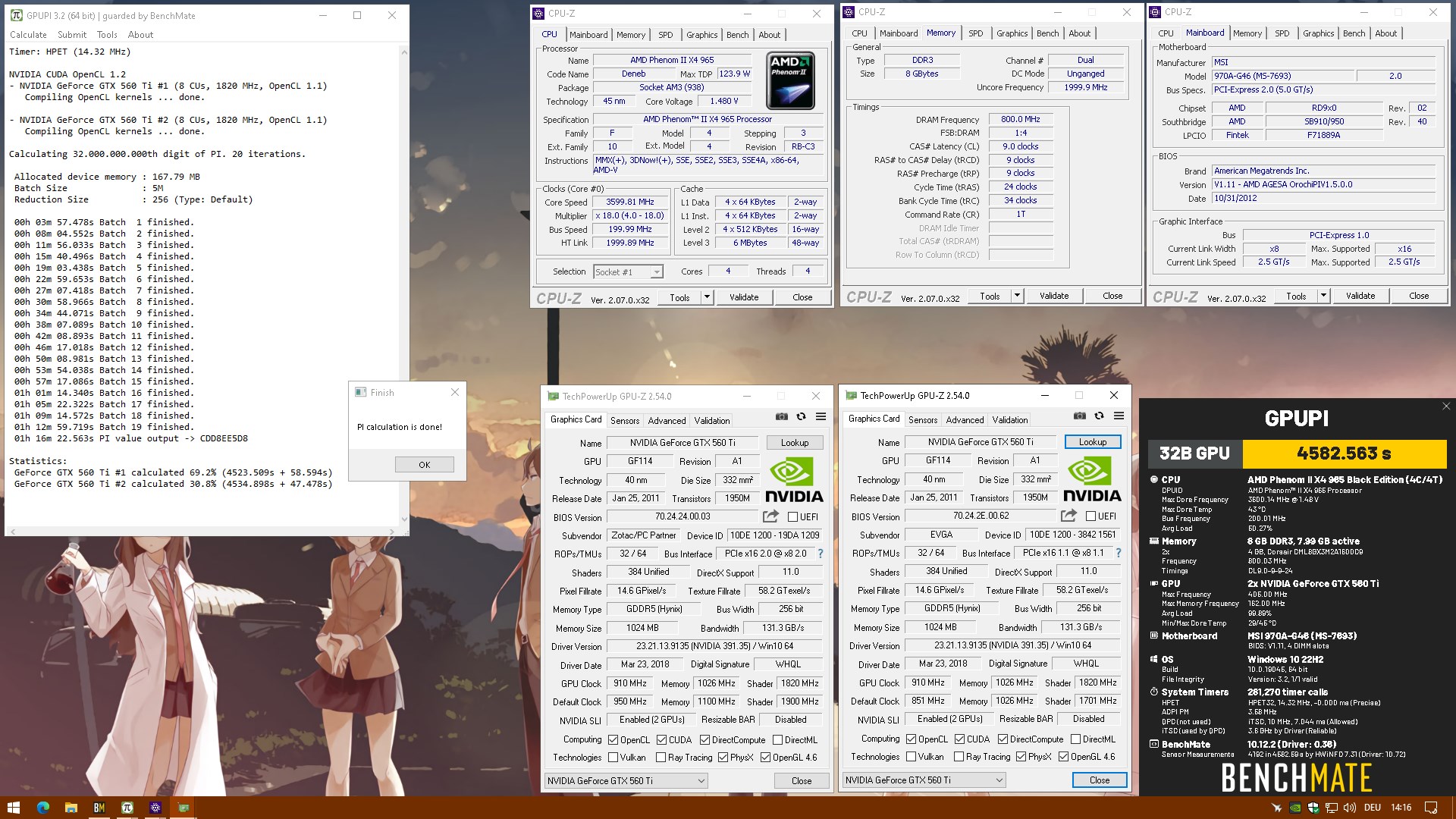Click the bus interface question mark in Zotac GPU-Z
The image size is (1456, 819).
click(x=821, y=554)
